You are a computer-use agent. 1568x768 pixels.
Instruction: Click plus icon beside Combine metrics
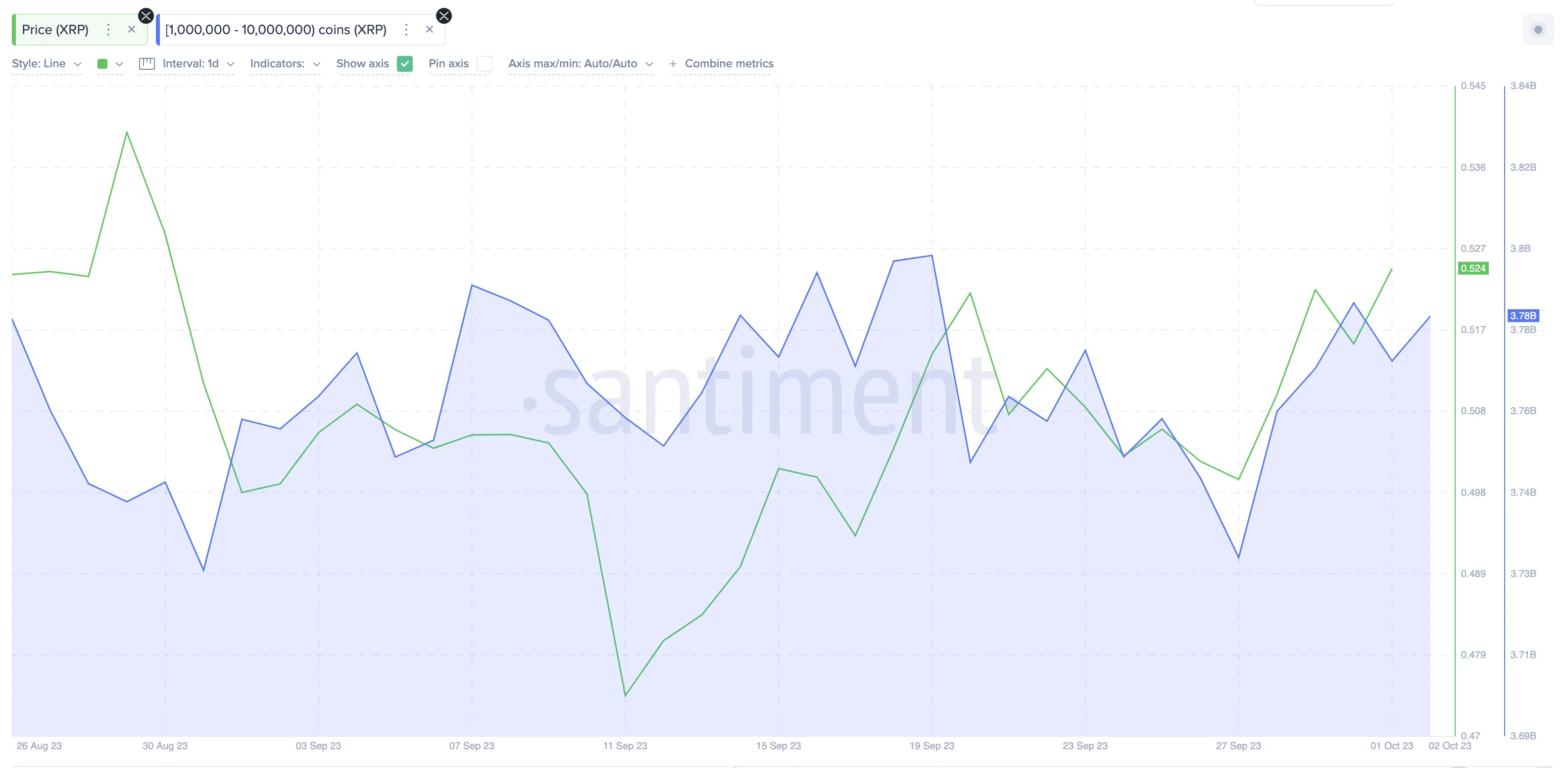pos(673,64)
